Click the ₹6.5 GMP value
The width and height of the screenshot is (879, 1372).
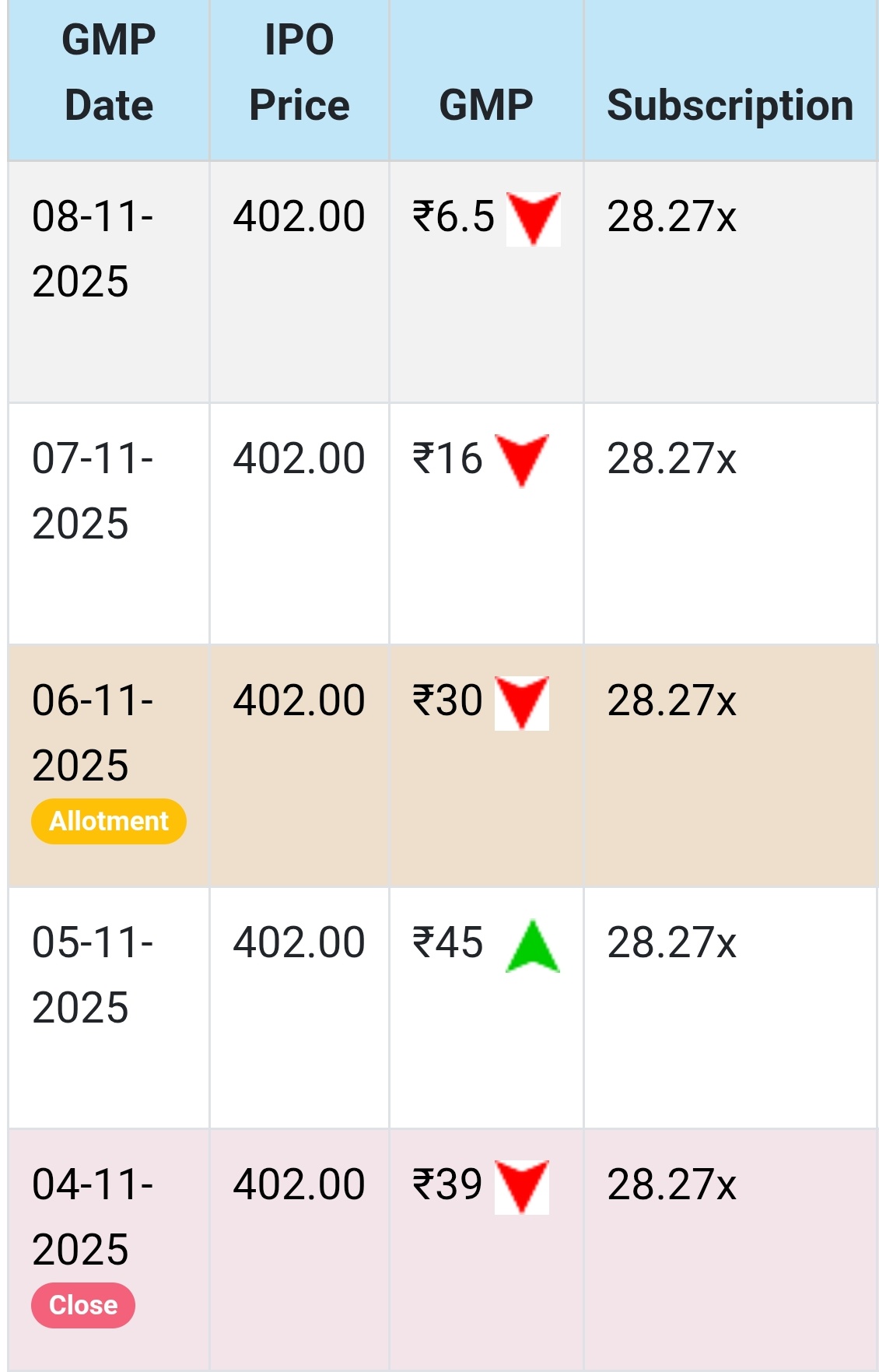tap(454, 216)
